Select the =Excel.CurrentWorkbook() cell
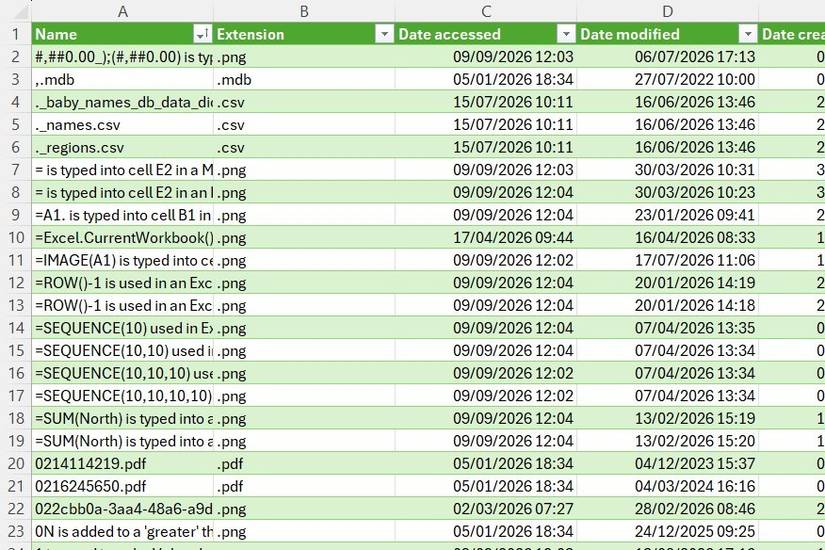The width and height of the screenshot is (825, 550). (x=123, y=238)
